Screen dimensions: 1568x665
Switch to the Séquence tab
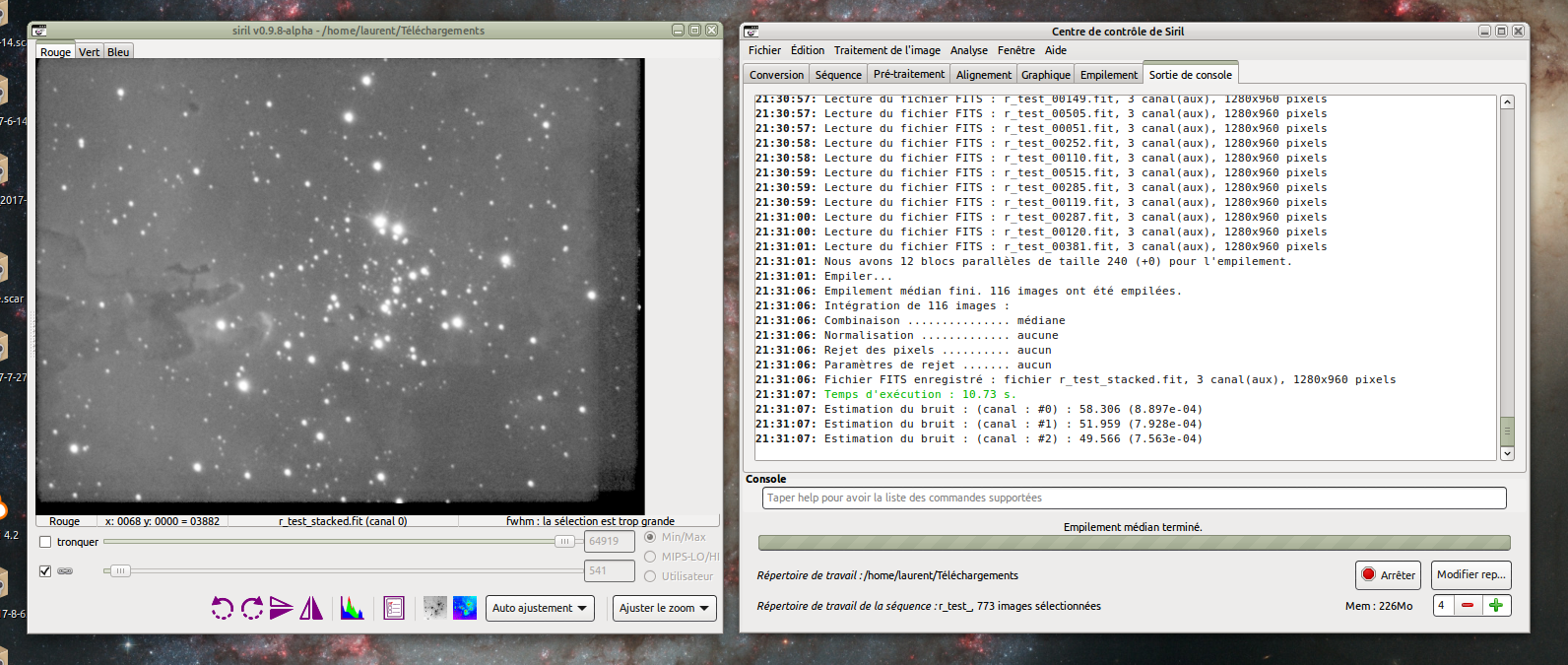pyautogui.click(x=838, y=75)
